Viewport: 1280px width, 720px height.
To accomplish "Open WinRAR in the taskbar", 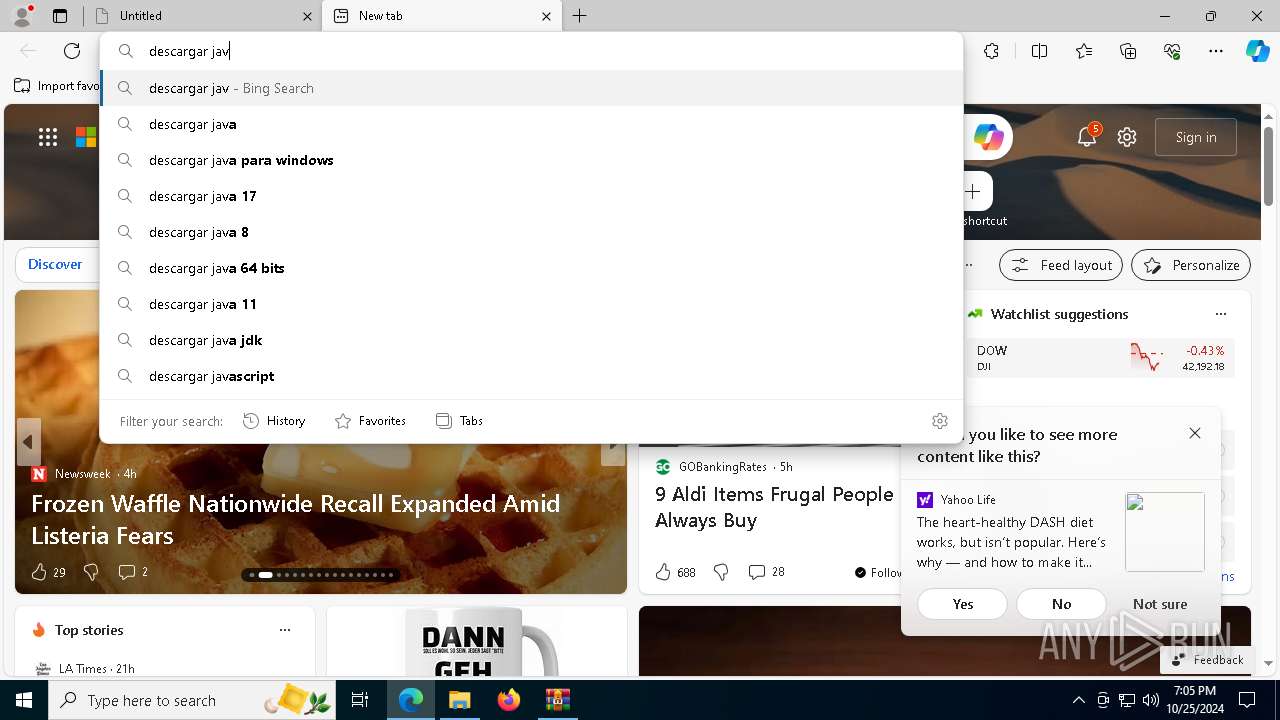I will [557, 700].
